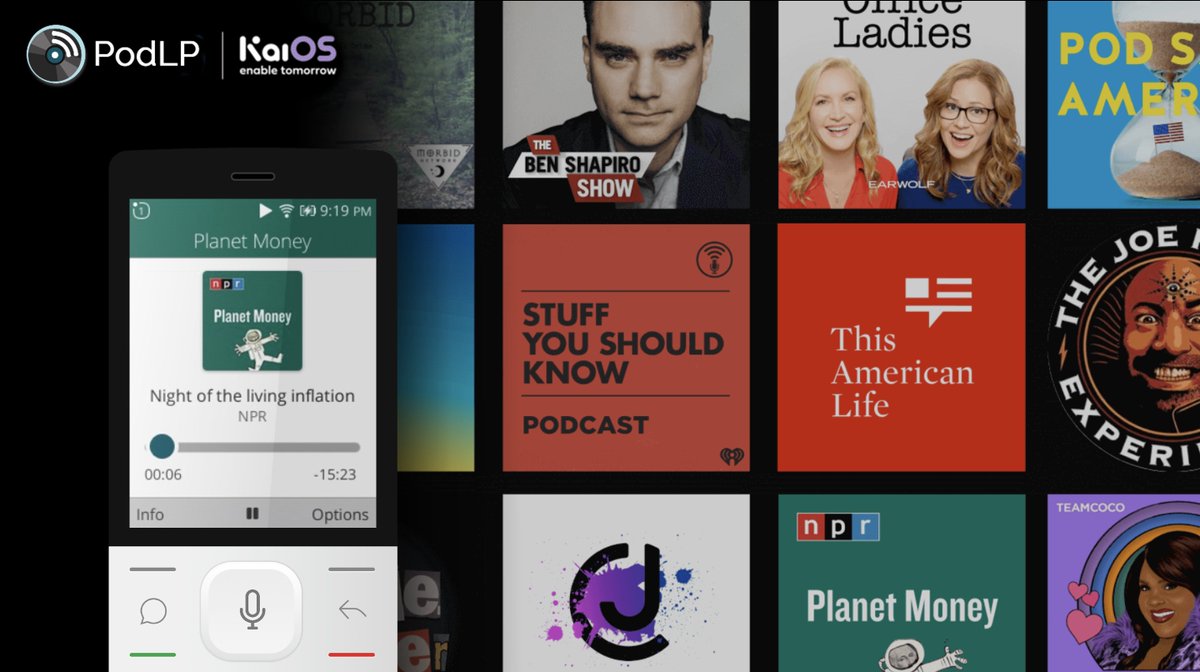The height and width of the screenshot is (672, 1200).
Task: Pause playback with the pause icon
Action: pyautogui.click(x=252, y=513)
